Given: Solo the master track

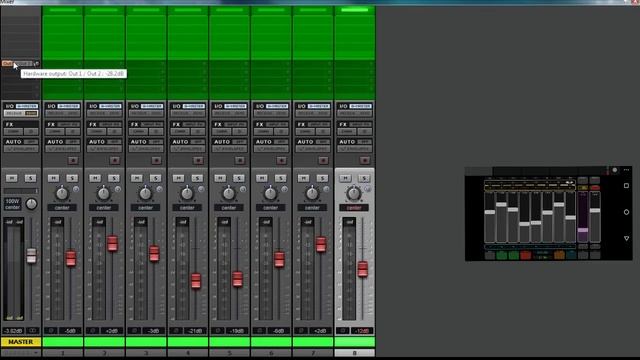Looking at the screenshot, I should coord(30,178).
